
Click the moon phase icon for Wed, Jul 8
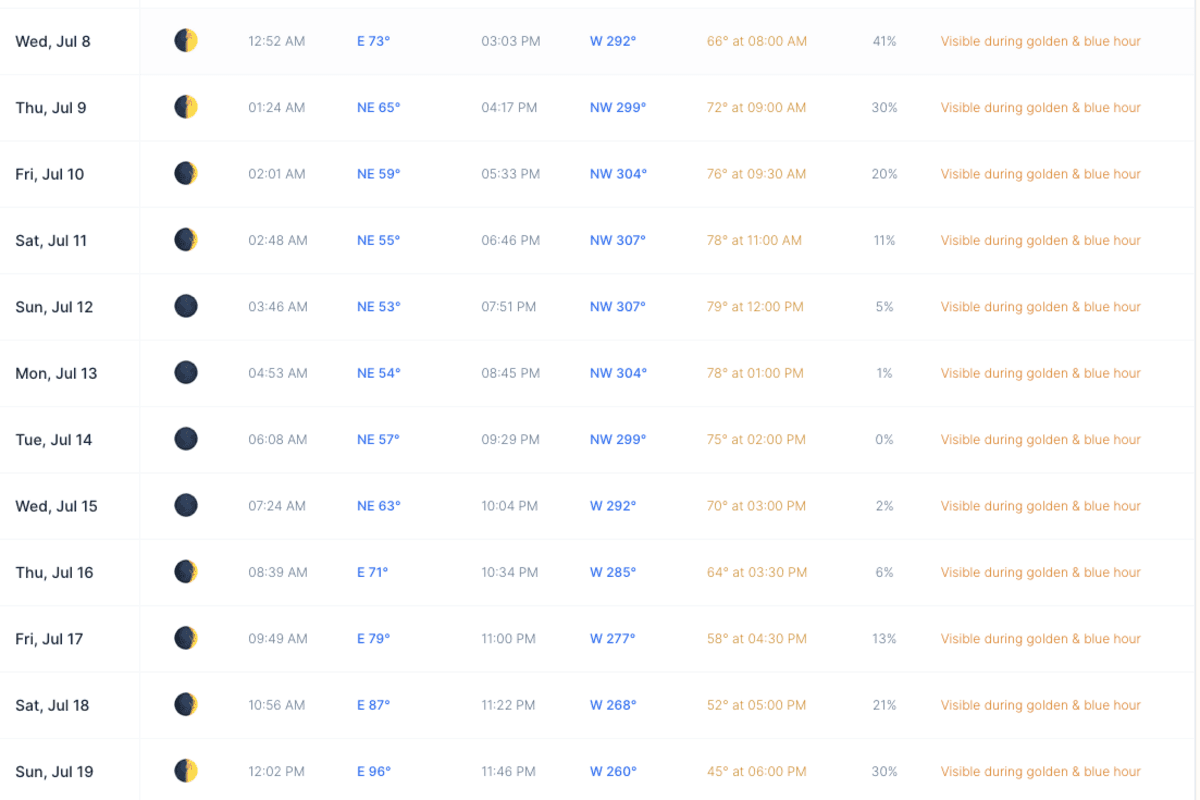click(186, 41)
